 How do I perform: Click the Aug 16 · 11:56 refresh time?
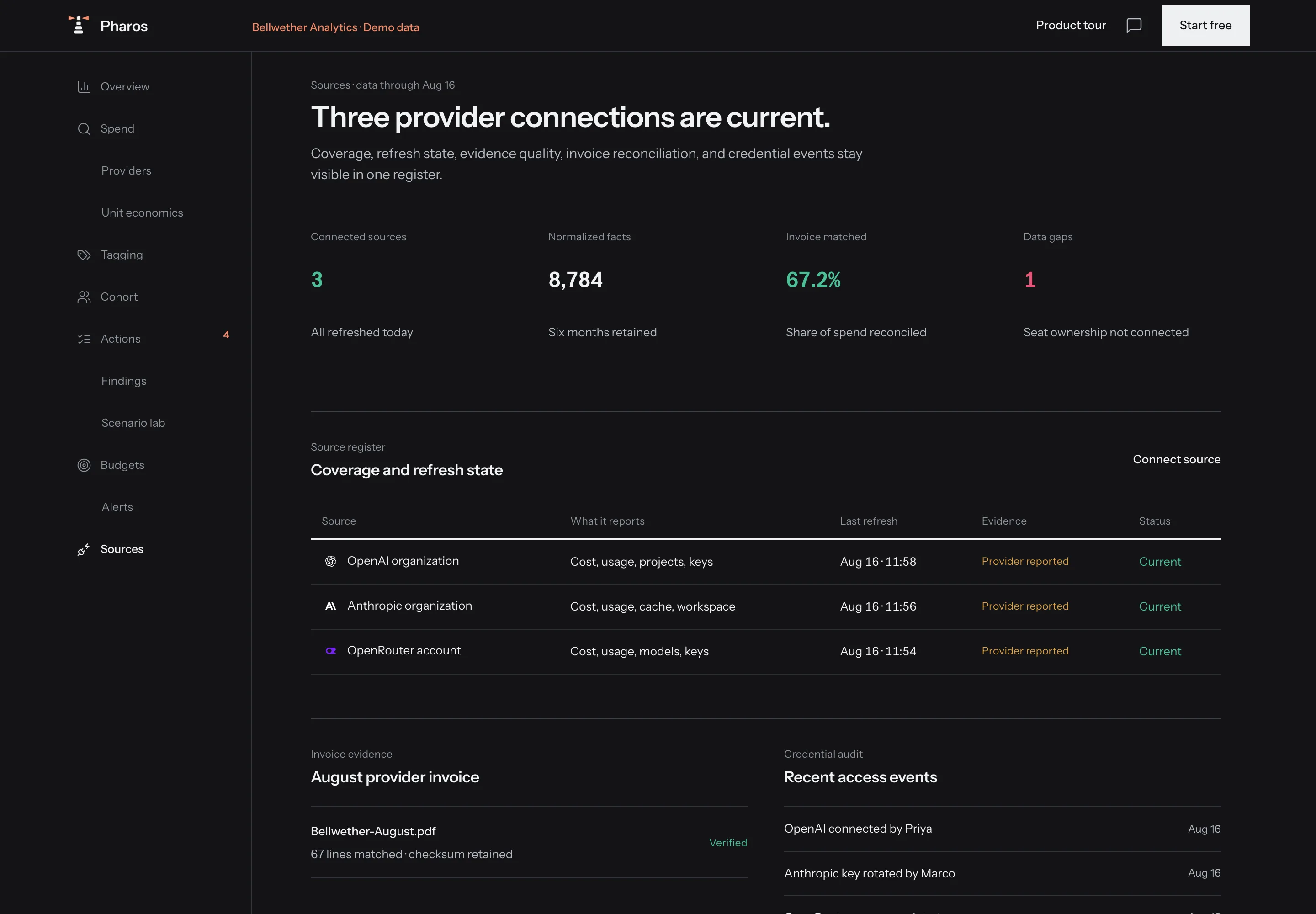pos(878,606)
